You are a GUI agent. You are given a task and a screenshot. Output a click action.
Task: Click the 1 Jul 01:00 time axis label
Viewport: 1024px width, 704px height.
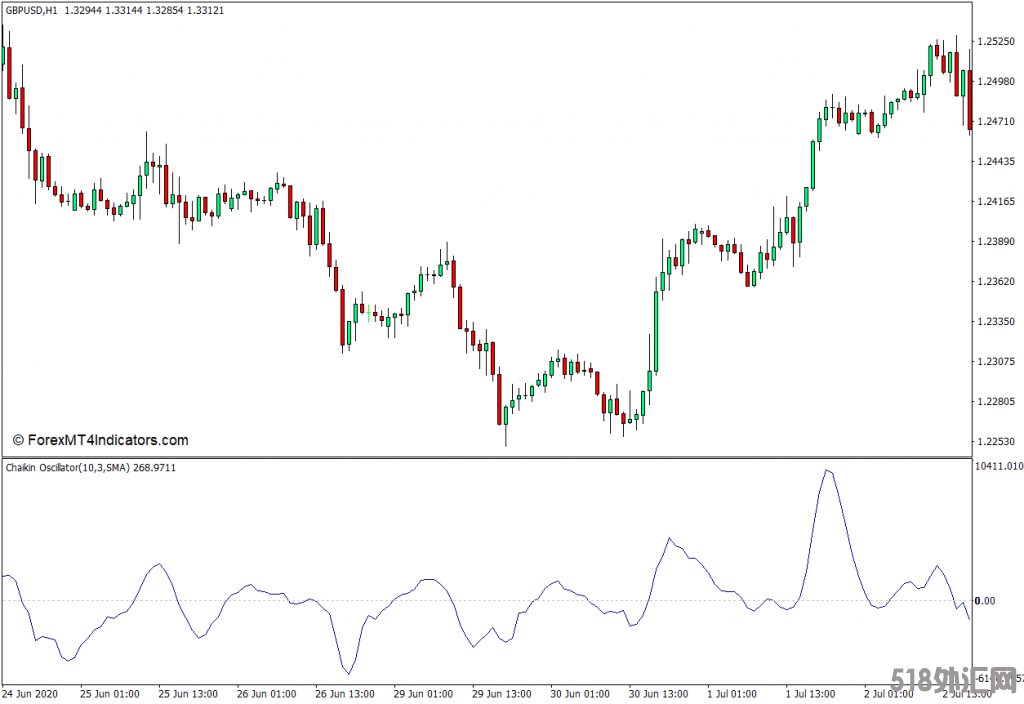tap(732, 694)
